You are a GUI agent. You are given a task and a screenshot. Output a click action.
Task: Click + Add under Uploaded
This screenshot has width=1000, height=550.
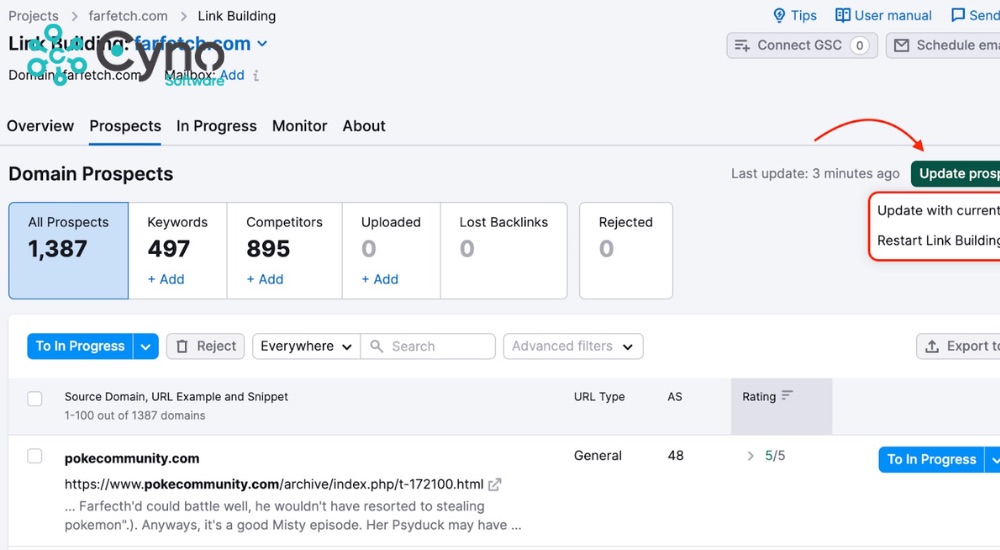pyautogui.click(x=379, y=279)
